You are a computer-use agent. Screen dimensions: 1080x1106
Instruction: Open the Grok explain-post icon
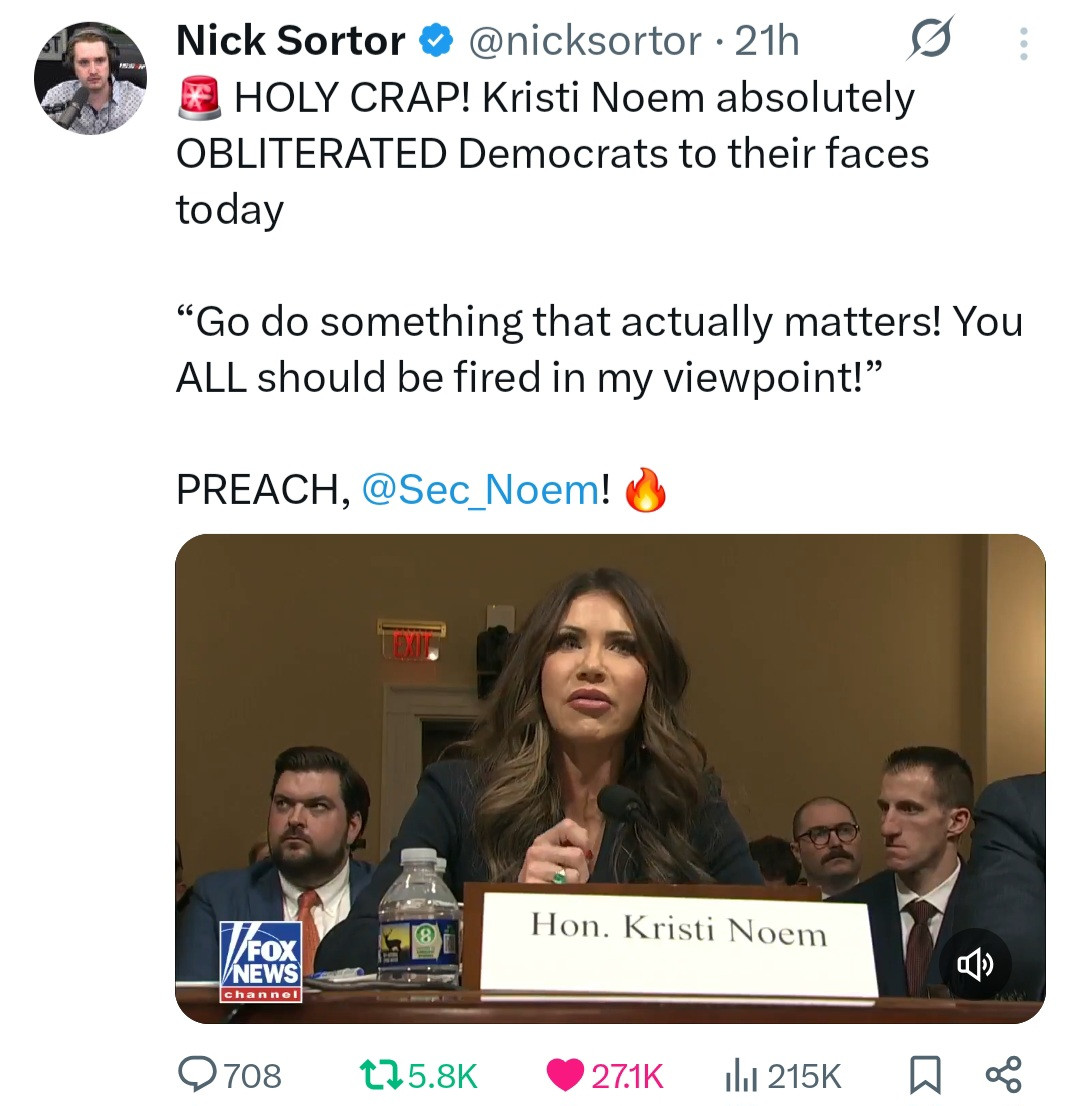point(931,40)
